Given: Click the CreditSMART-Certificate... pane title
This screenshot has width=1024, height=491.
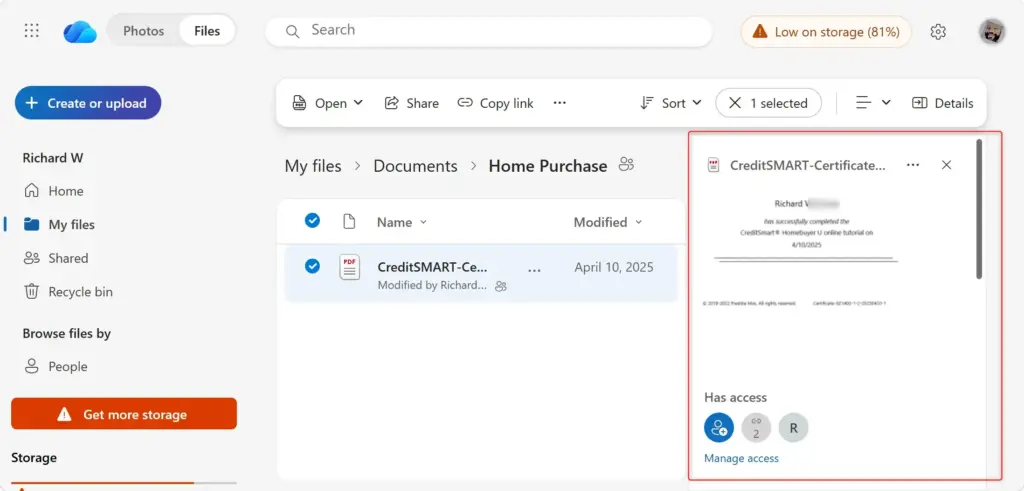Looking at the screenshot, I should pyautogui.click(x=808, y=165).
